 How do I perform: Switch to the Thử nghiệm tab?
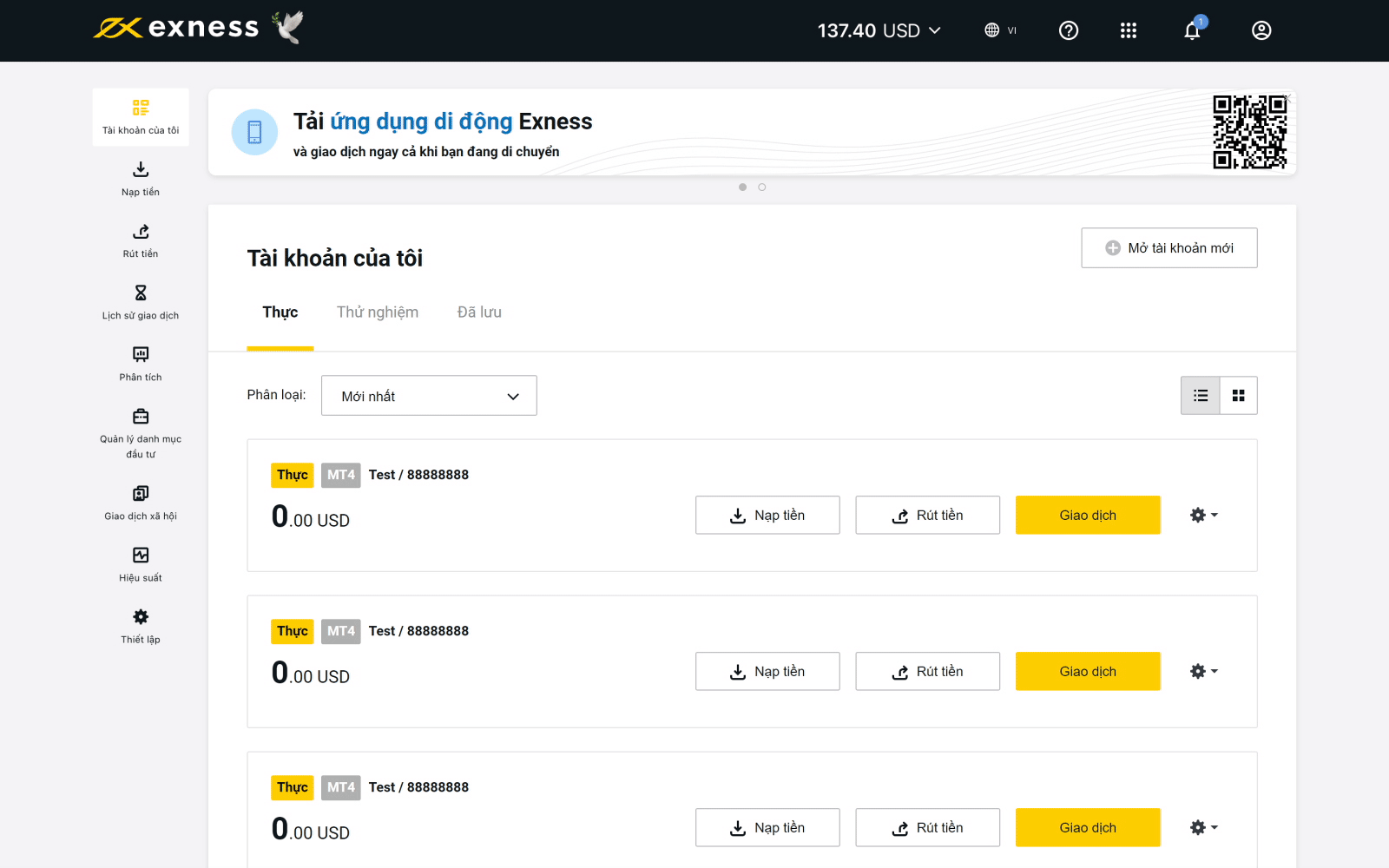378,312
